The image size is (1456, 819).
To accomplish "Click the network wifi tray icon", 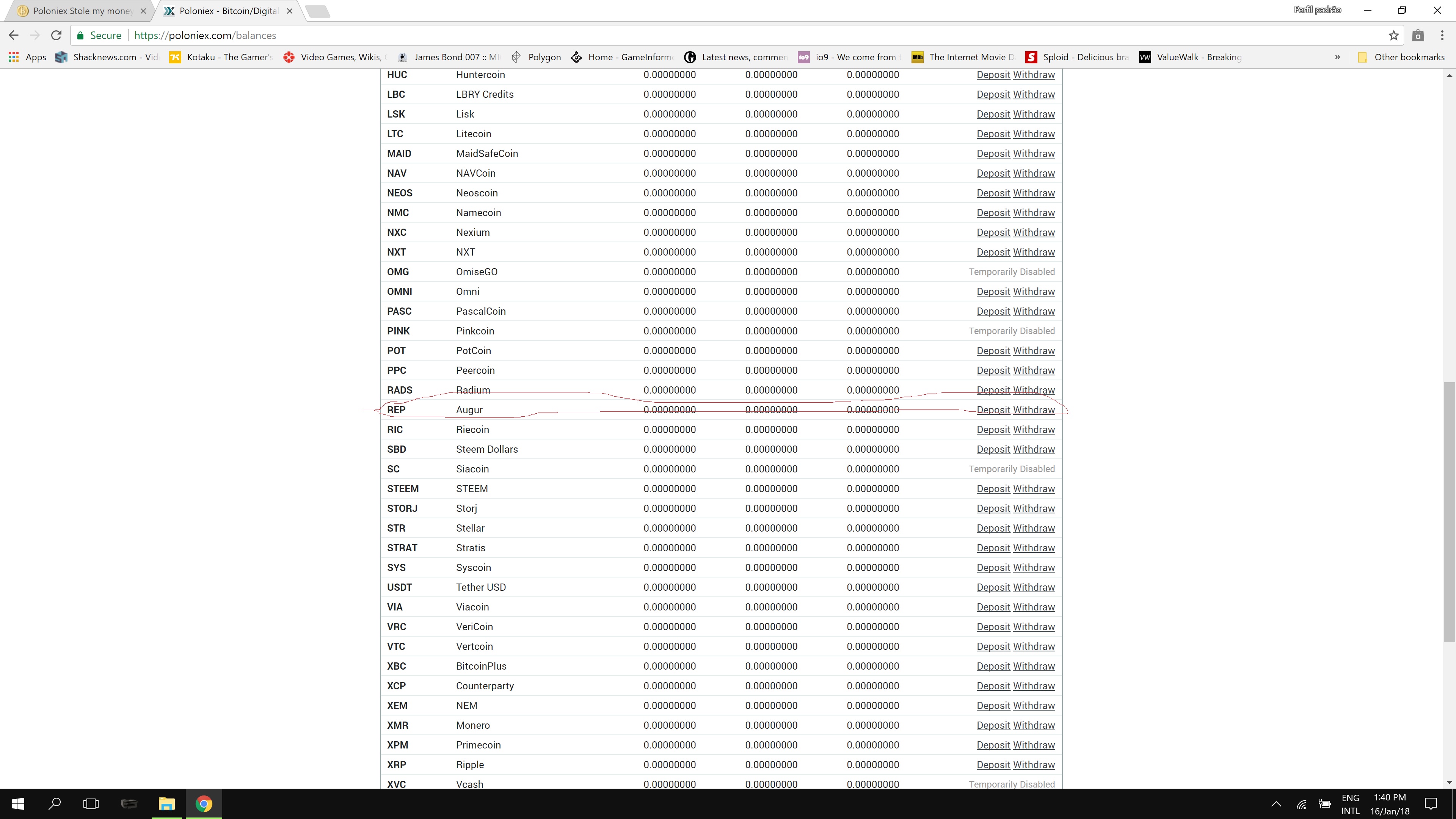I will (1301, 804).
